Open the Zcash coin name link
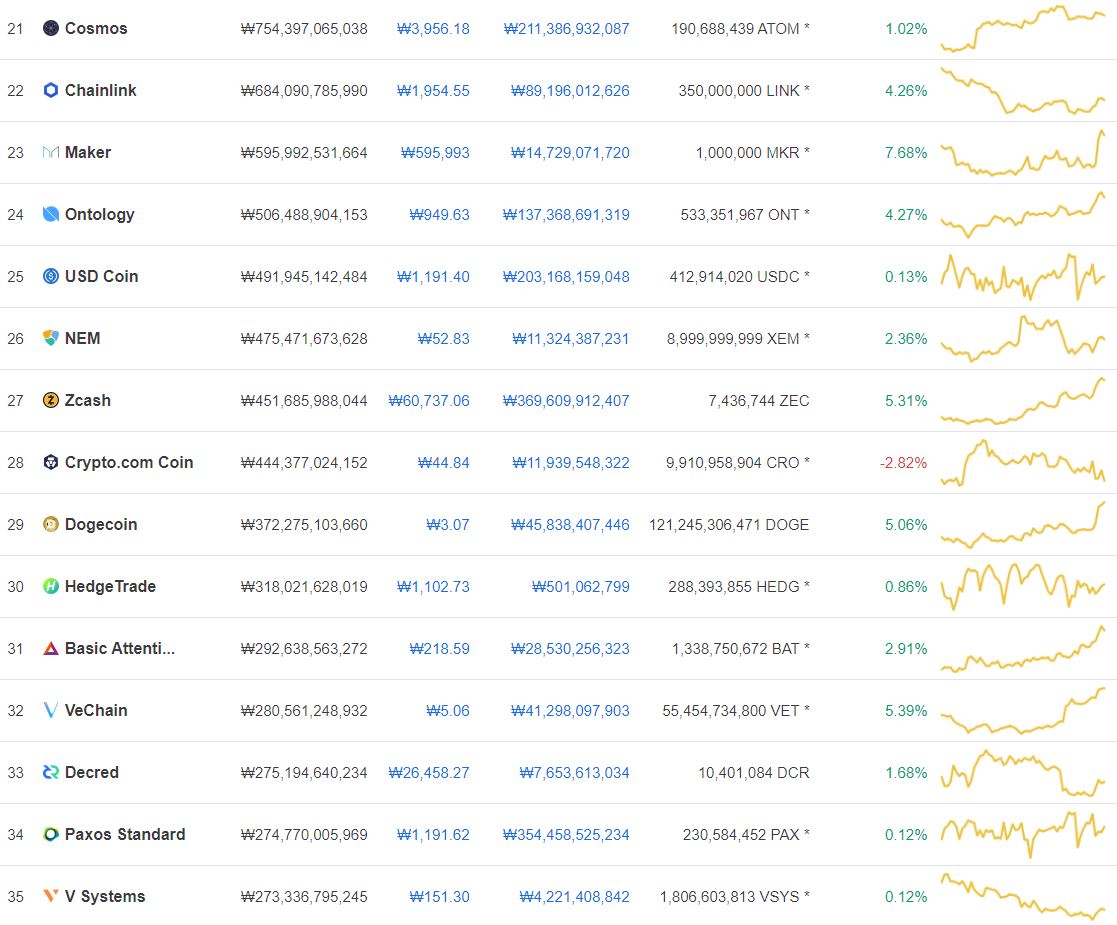This screenshot has height=925, width=1117. [88, 401]
